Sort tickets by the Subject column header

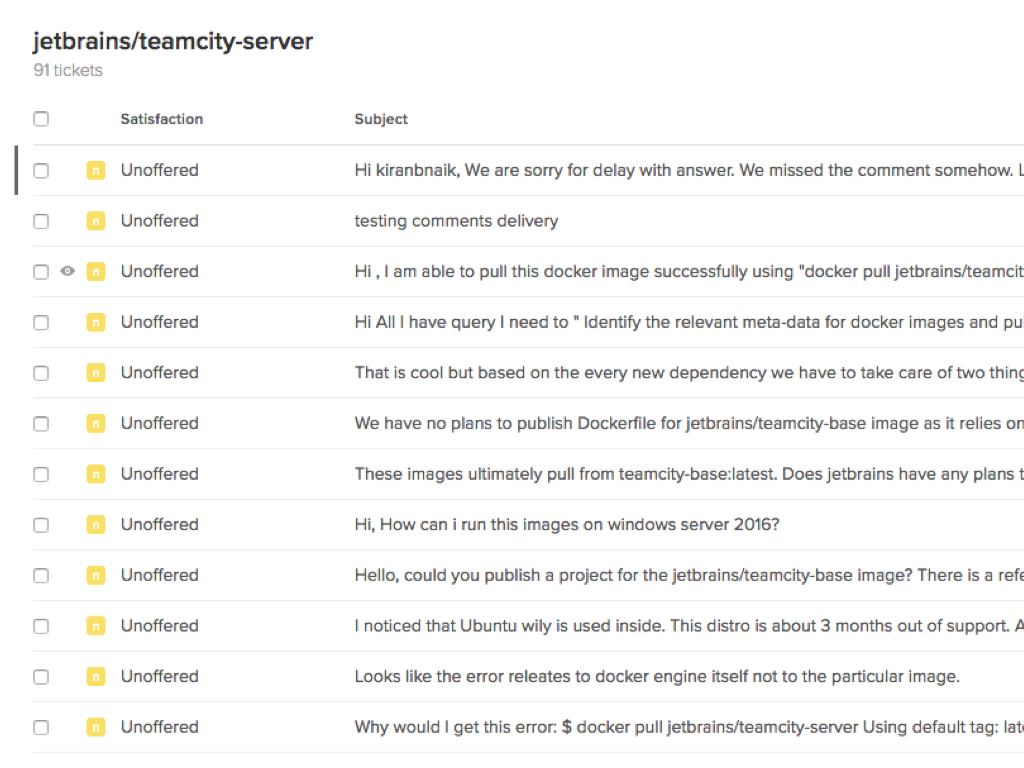pyautogui.click(x=381, y=119)
